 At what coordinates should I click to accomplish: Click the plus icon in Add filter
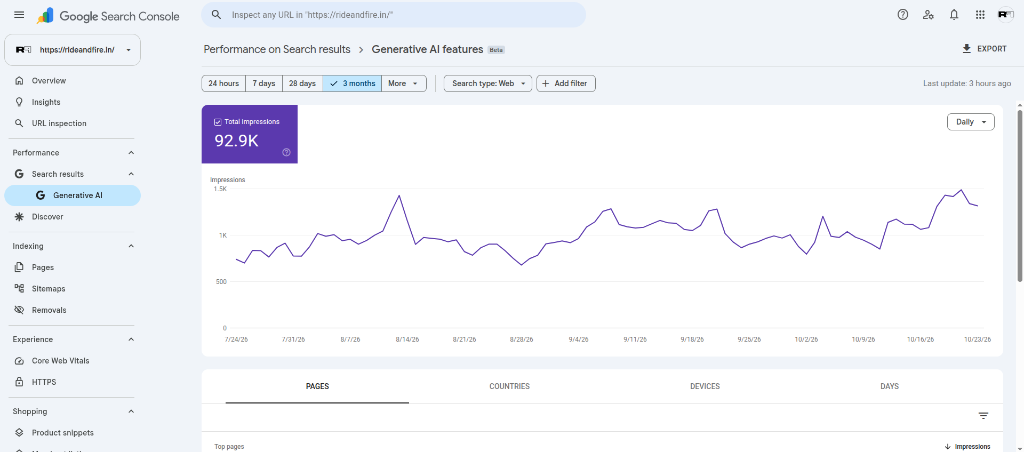pos(546,84)
